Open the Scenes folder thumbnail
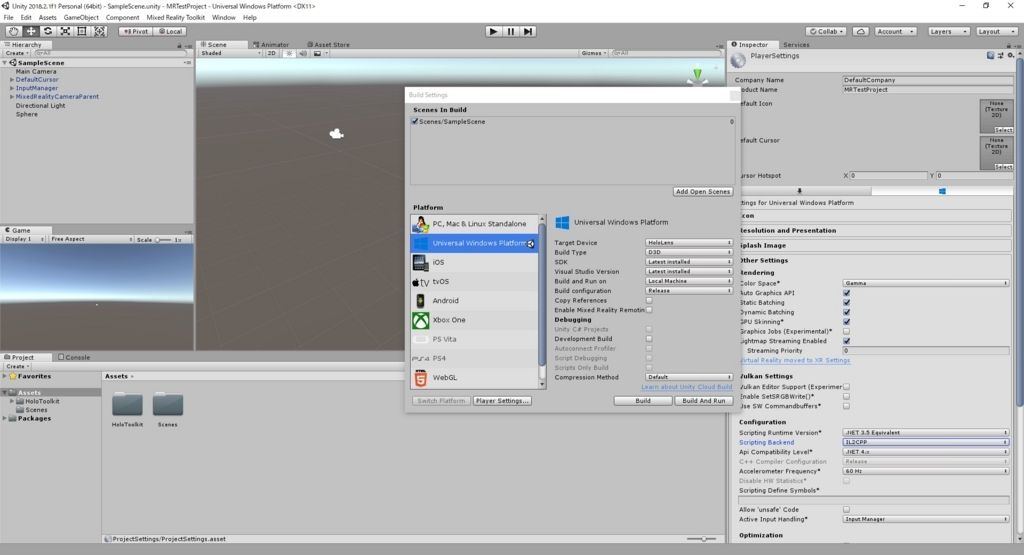1024x555 pixels. [168, 405]
